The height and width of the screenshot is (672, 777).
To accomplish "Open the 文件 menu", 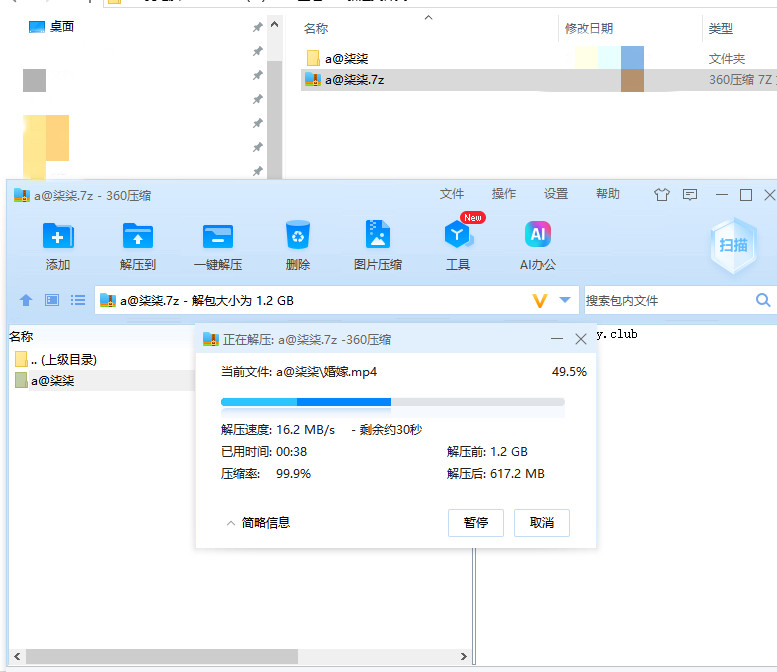I will coord(452,194).
